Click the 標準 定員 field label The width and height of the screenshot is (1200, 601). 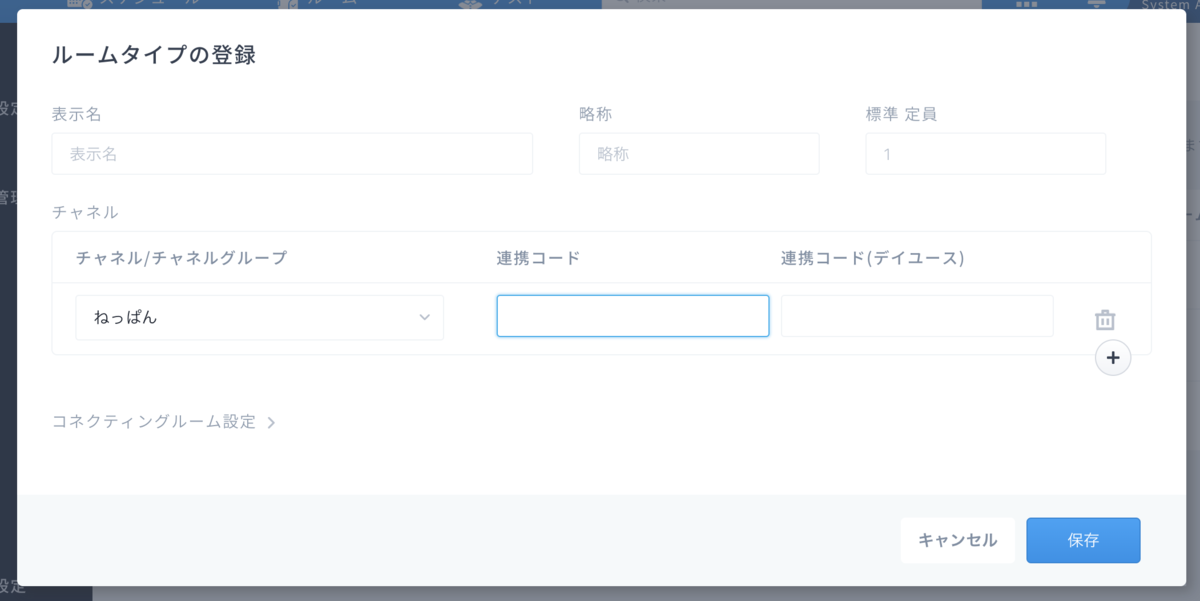(x=900, y=114)
